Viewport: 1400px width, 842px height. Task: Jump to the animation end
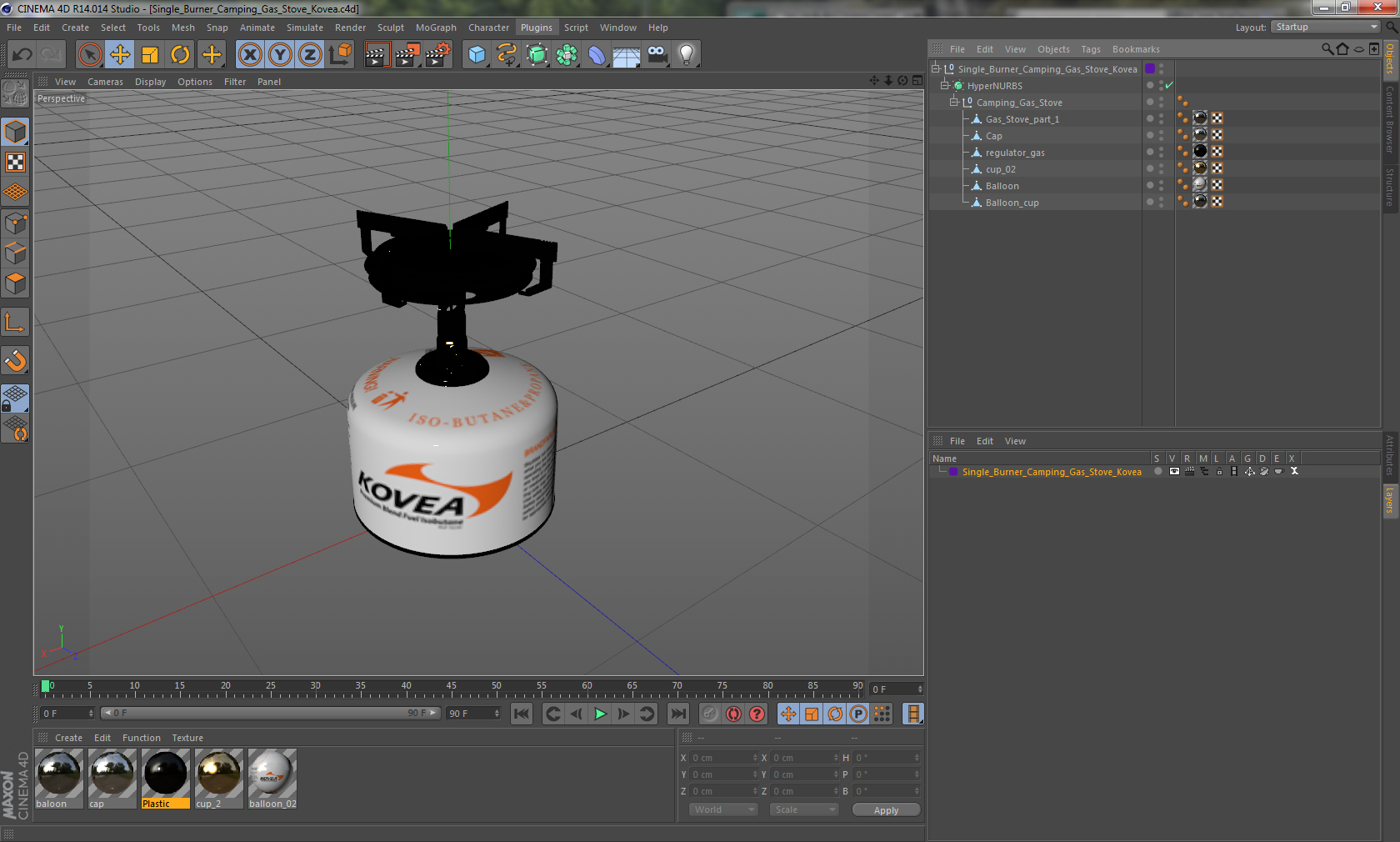678,714
